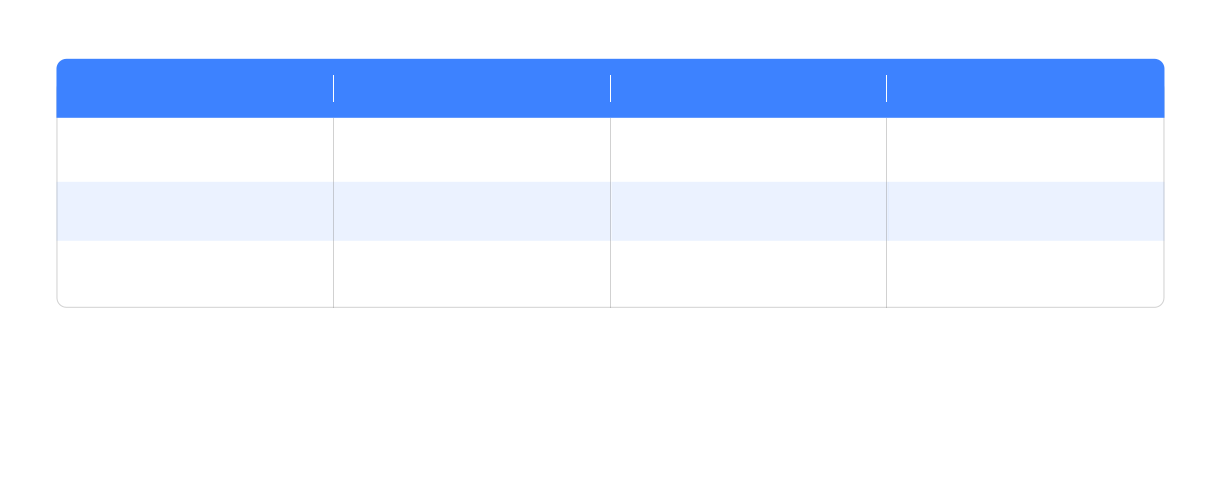Screen dimensions: 1221x484
Task: Select shaded middle-row cell in first column
Action: (195, 211)
